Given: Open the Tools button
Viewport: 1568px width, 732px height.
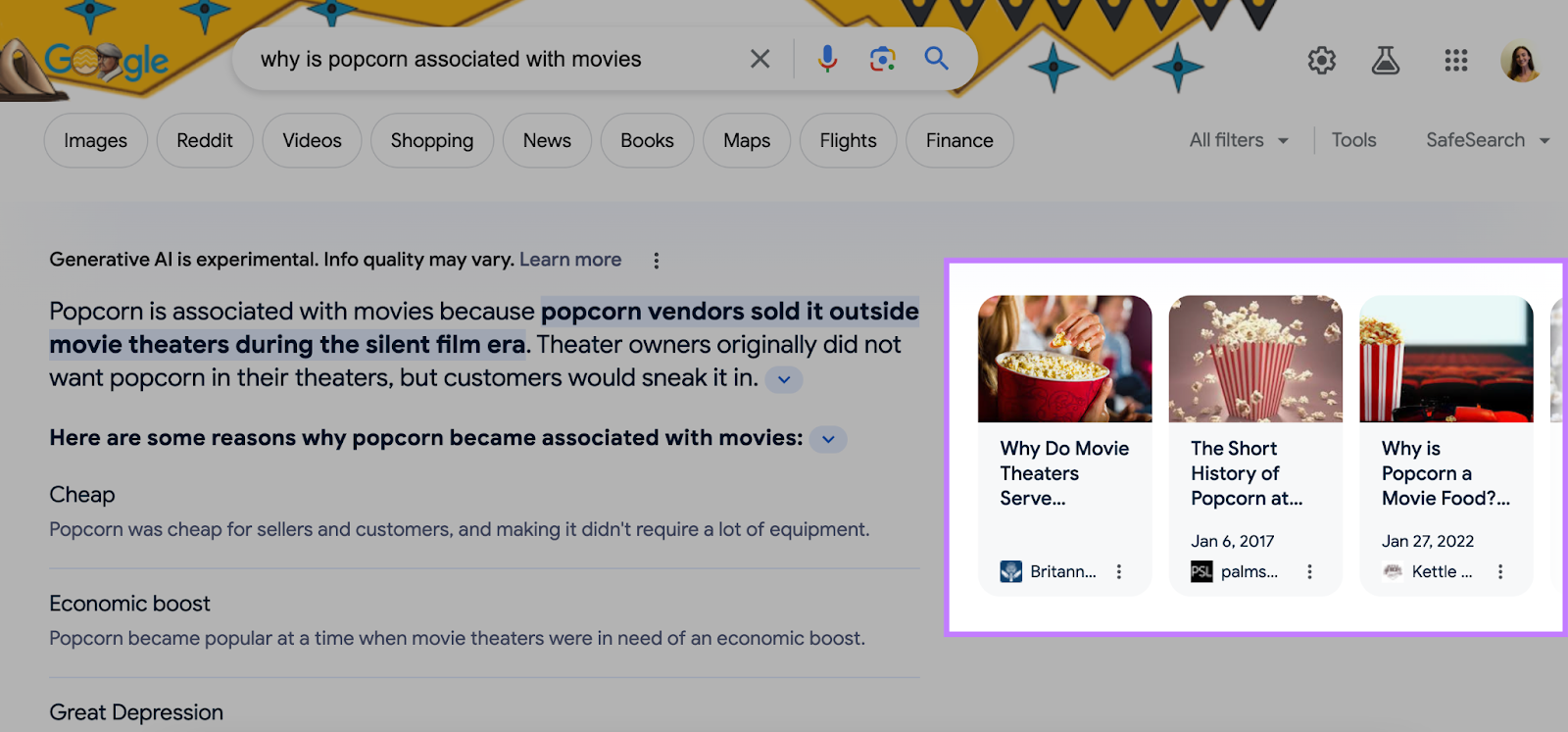Looking at the screenshot, I should (1353, 140).
